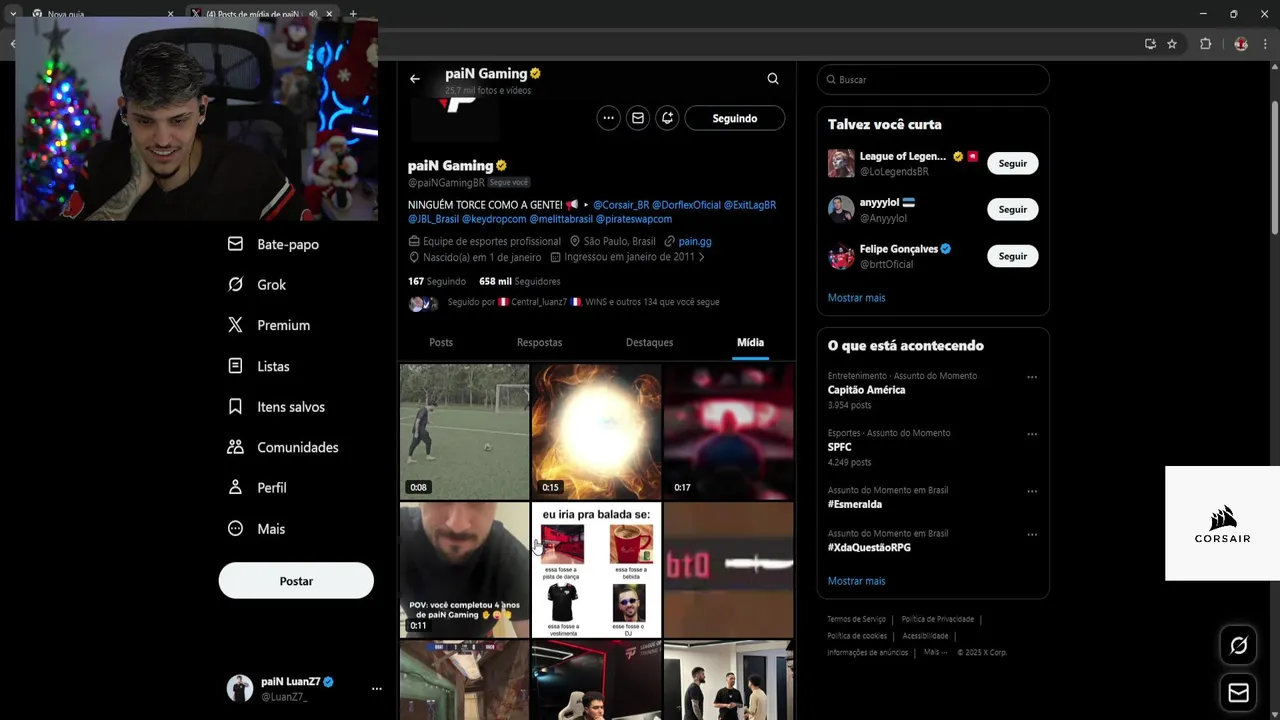Open Felipe Gonçalves profile avatar
This screenshot has width=1280, height=720.
(x=841, y=256)
